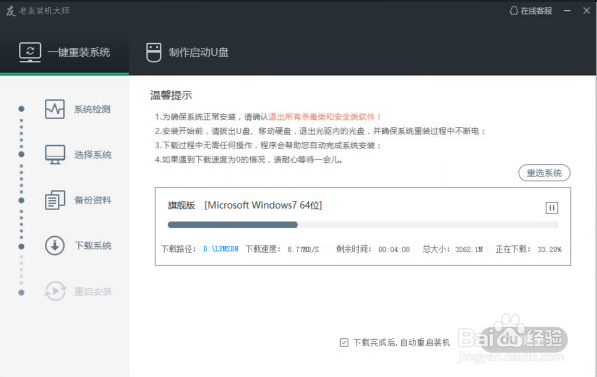The width and height of the screenshot is (597, 377).
Task: Click the 在线客服 bell icon
Action: click(x=514, y=11)
